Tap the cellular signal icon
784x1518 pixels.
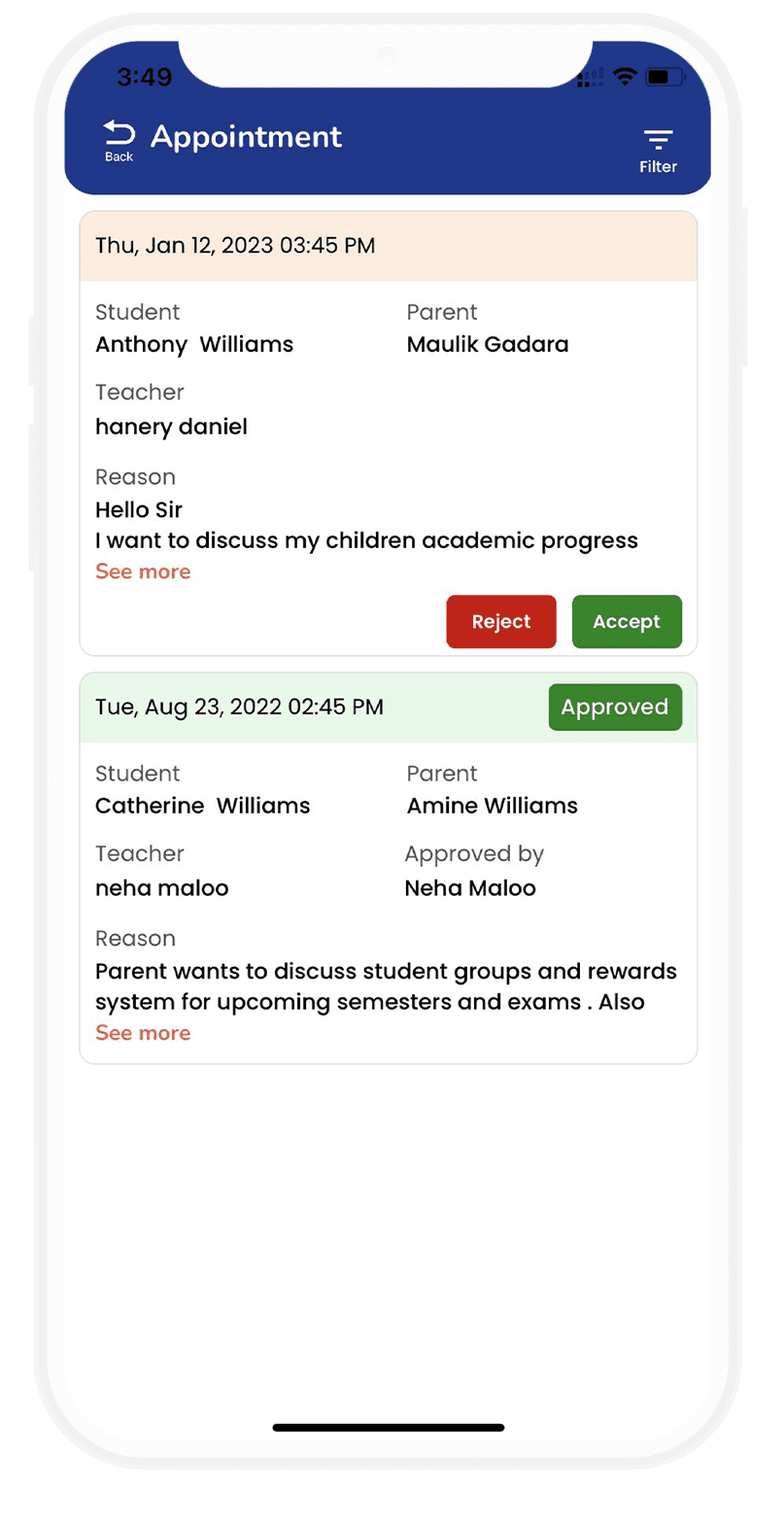[586, 79]
